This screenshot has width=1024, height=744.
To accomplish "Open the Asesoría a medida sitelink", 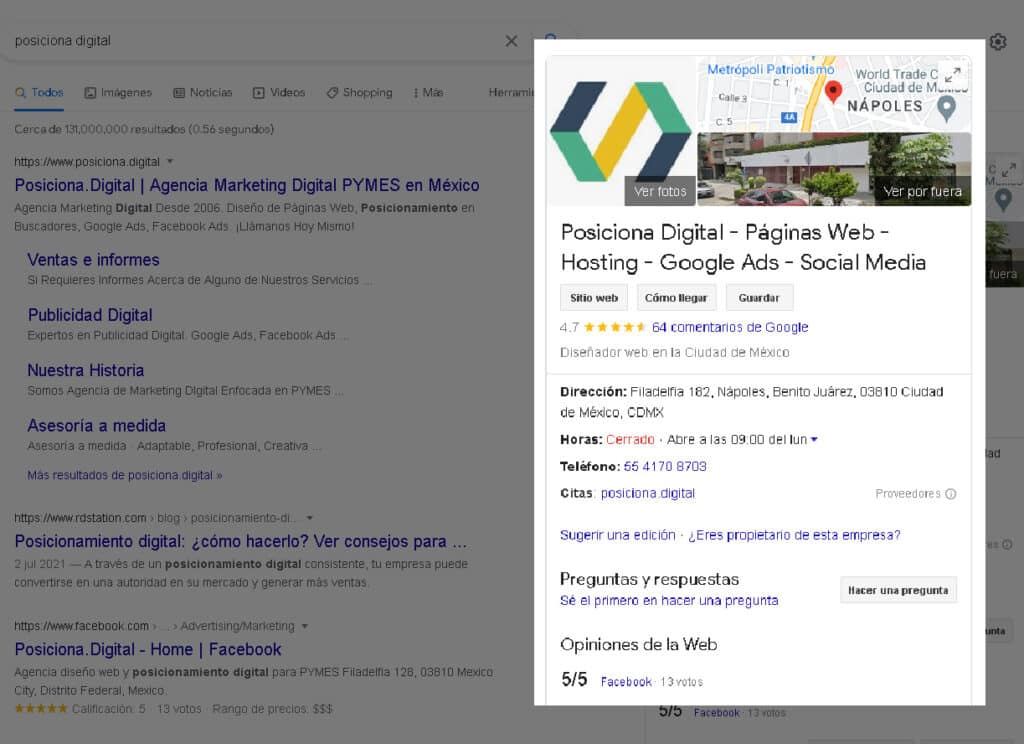I will tap(97, 426).
